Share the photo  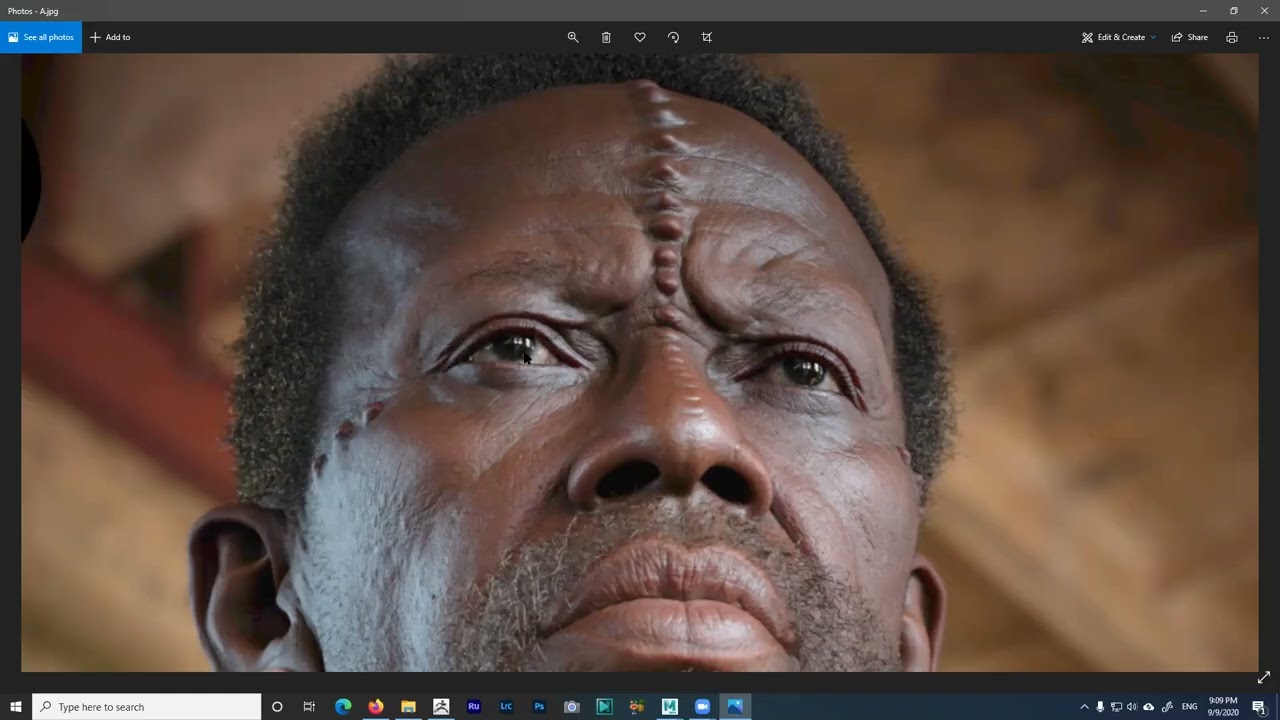pyautogui.click(x=1190, y=37)
